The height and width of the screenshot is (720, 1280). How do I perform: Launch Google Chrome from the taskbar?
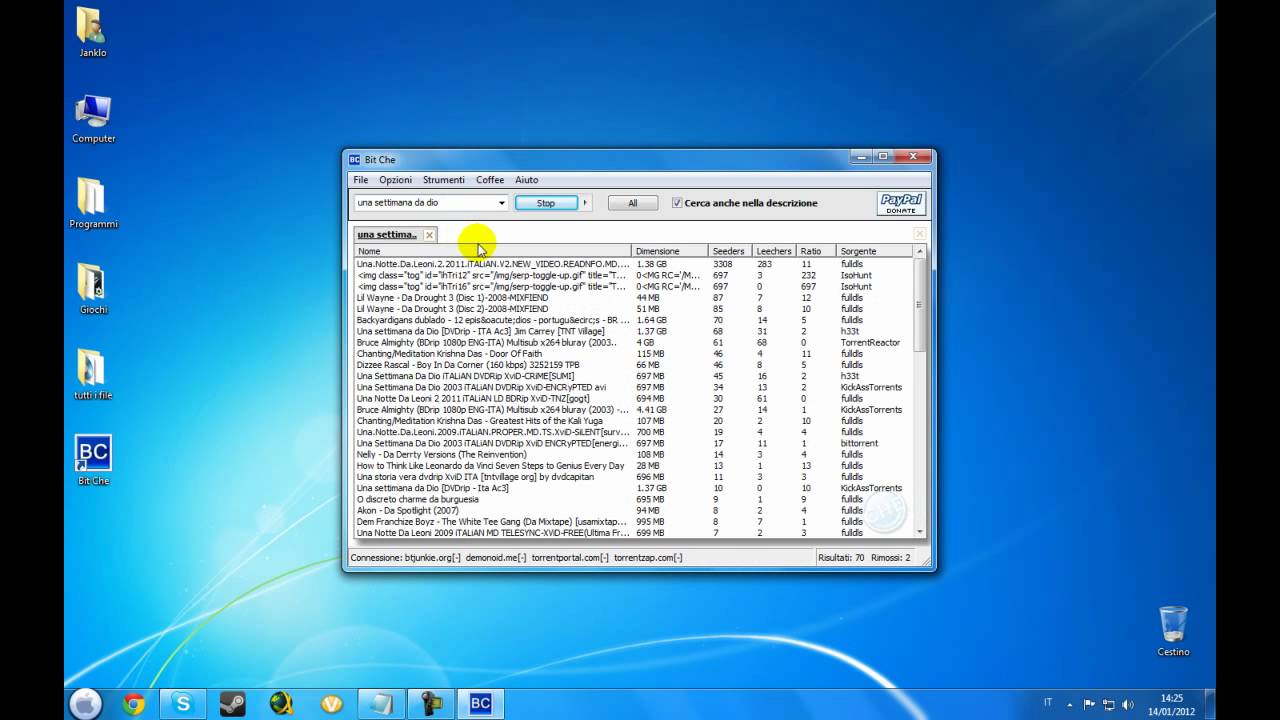(134, 704)
